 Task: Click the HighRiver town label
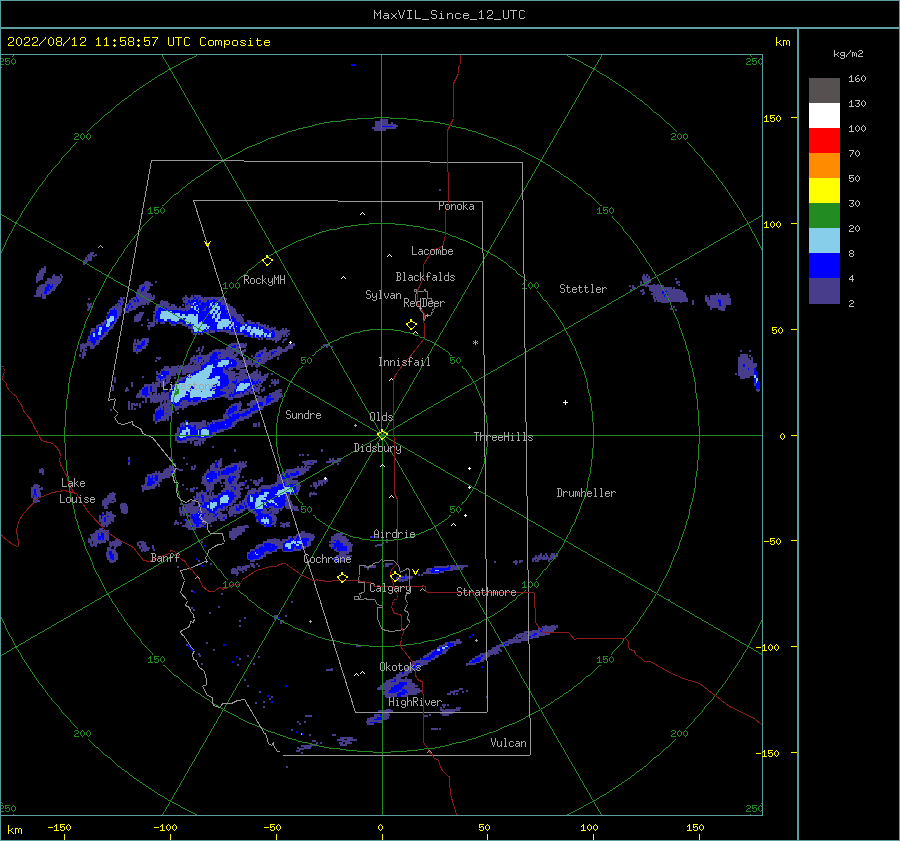tap(415, 702)
